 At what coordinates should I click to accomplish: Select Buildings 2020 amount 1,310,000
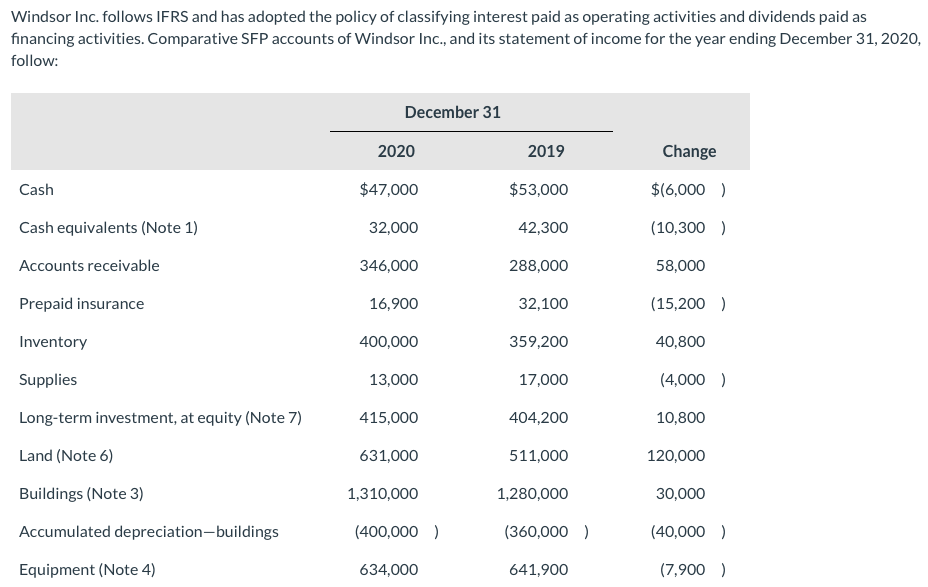[x=382, y=494]
